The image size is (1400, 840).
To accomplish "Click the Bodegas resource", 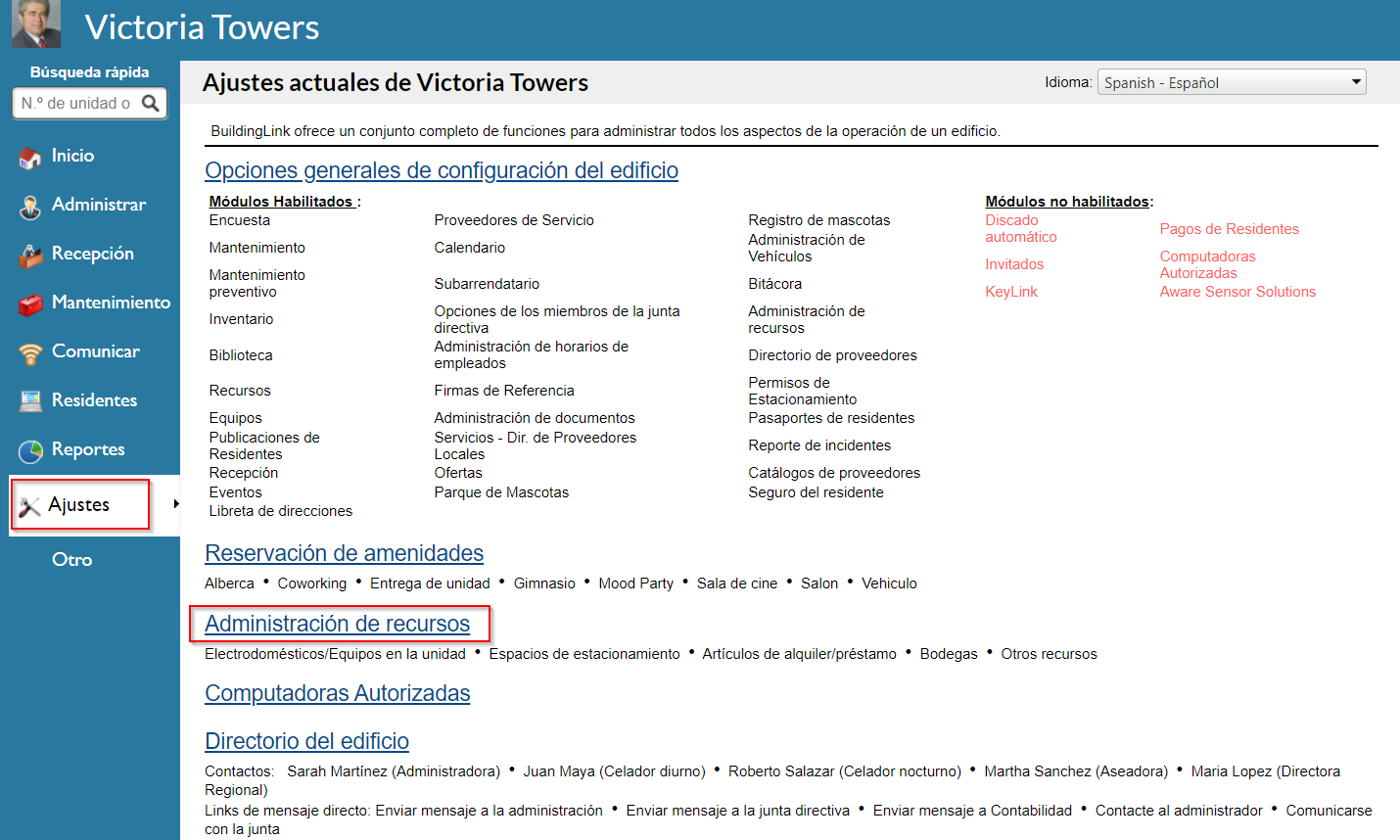I will [949, 654].
